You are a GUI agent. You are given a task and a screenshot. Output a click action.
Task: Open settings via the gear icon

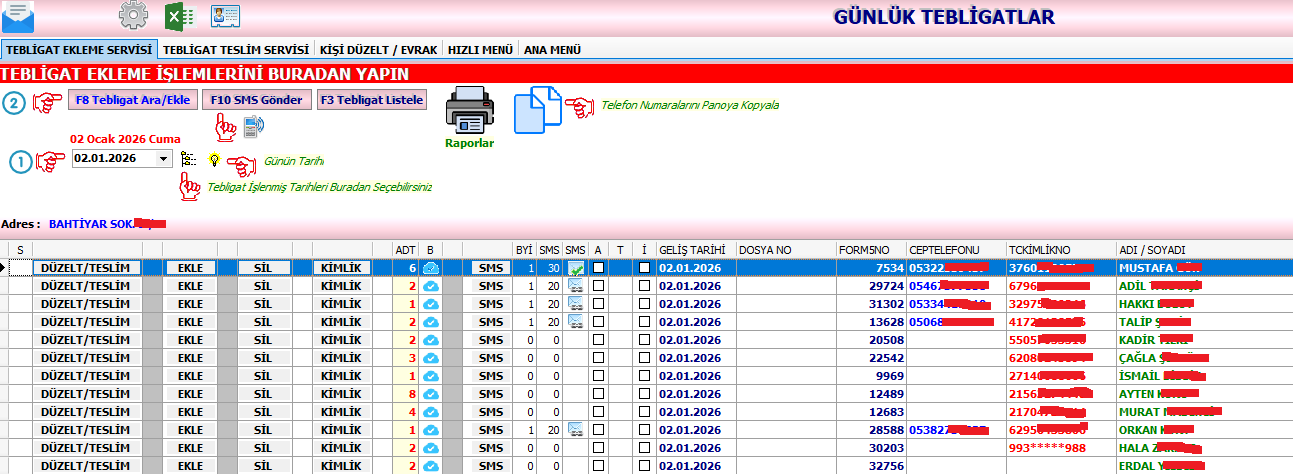[133, 15]
